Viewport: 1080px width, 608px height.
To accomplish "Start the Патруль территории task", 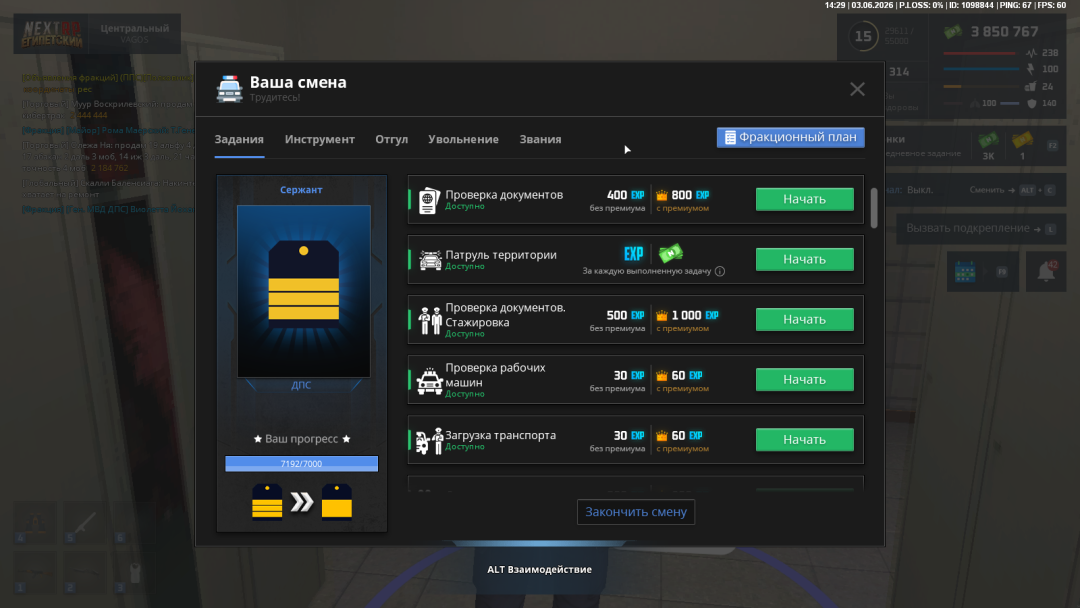I will (x=804, y=259).
